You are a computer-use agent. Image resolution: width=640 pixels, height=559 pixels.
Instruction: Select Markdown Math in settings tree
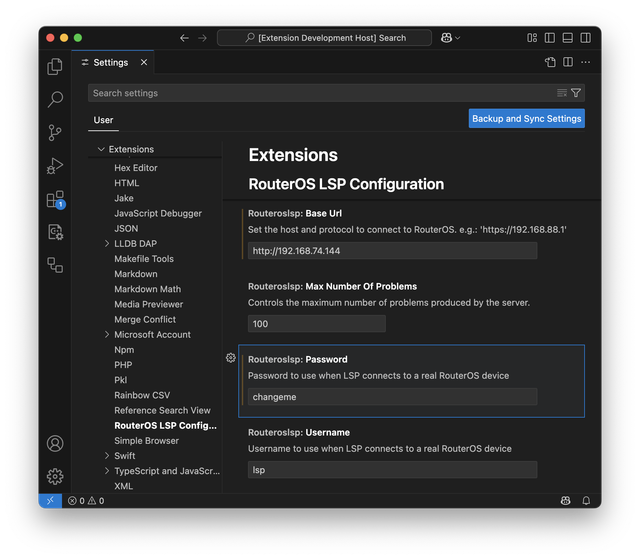point(147,289)
